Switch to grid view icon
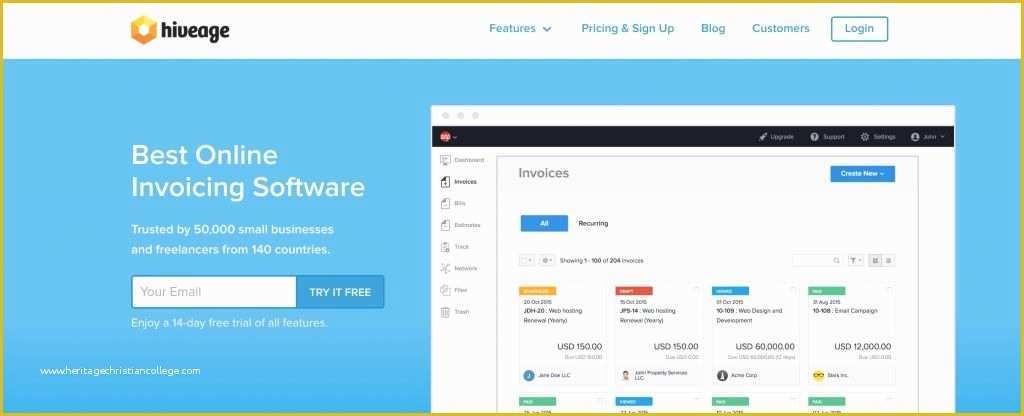Viewport: 1024px width, 416px height. [875, 261]
